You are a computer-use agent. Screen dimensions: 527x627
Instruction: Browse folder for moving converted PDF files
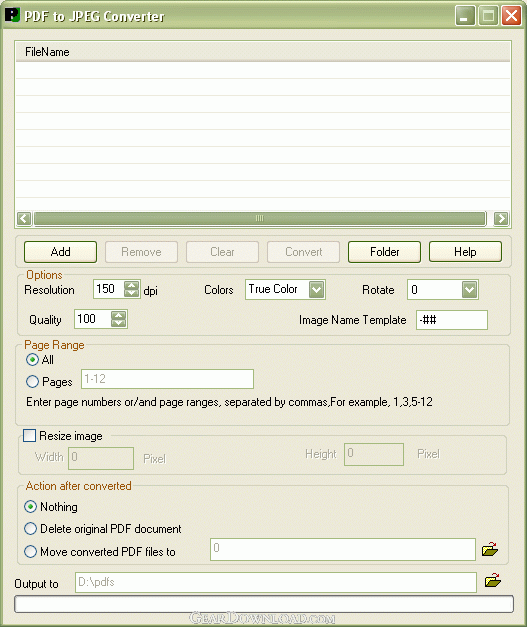coord(490,549)
